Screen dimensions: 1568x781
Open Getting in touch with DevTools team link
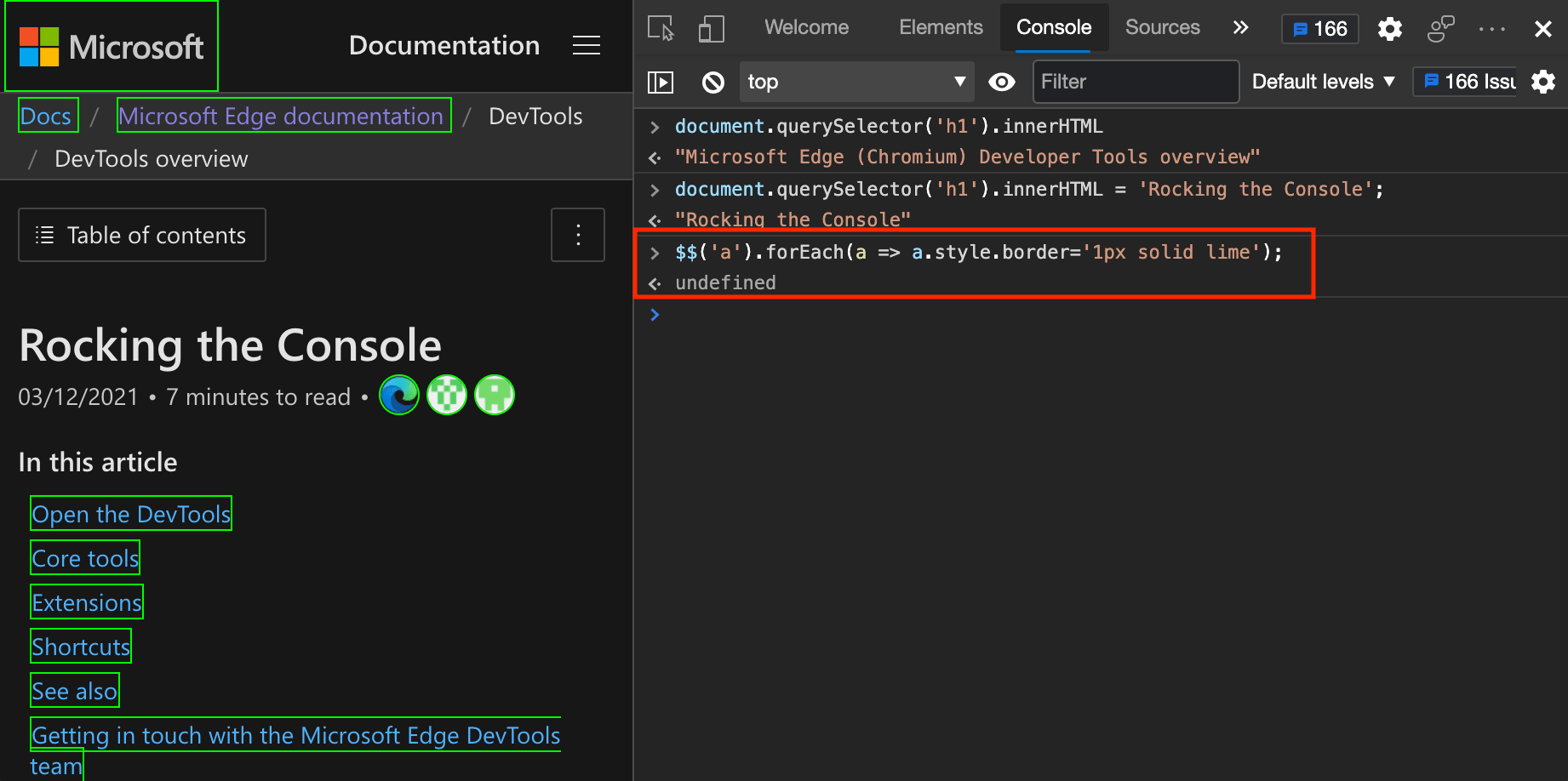tap(295, 735)
